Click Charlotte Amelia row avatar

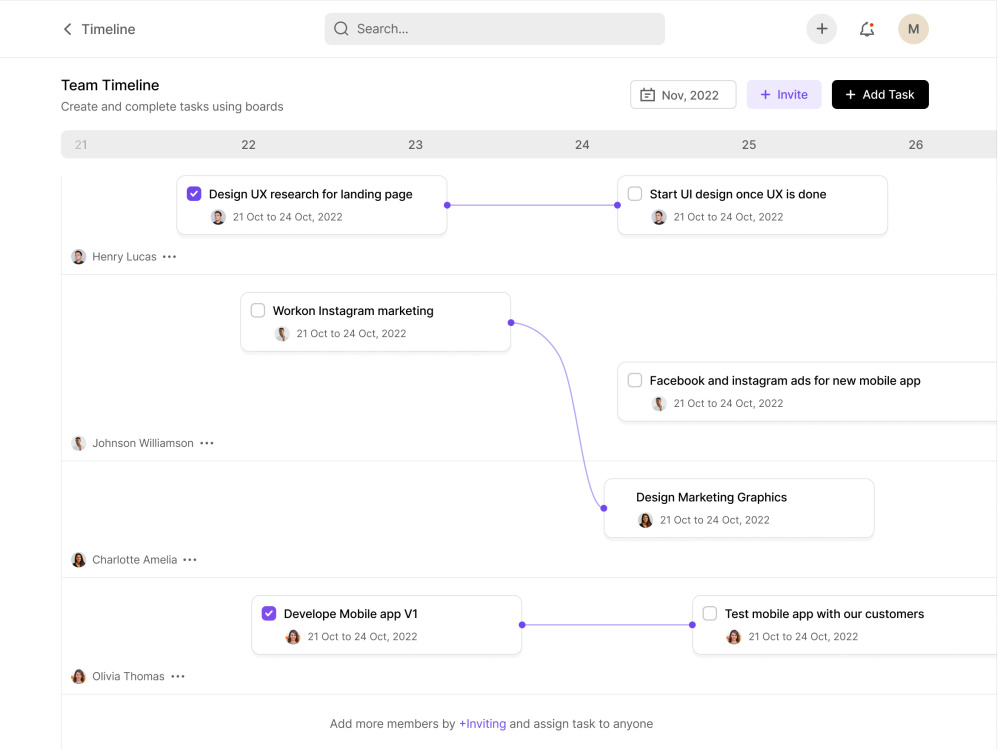[x=78, y=560]
